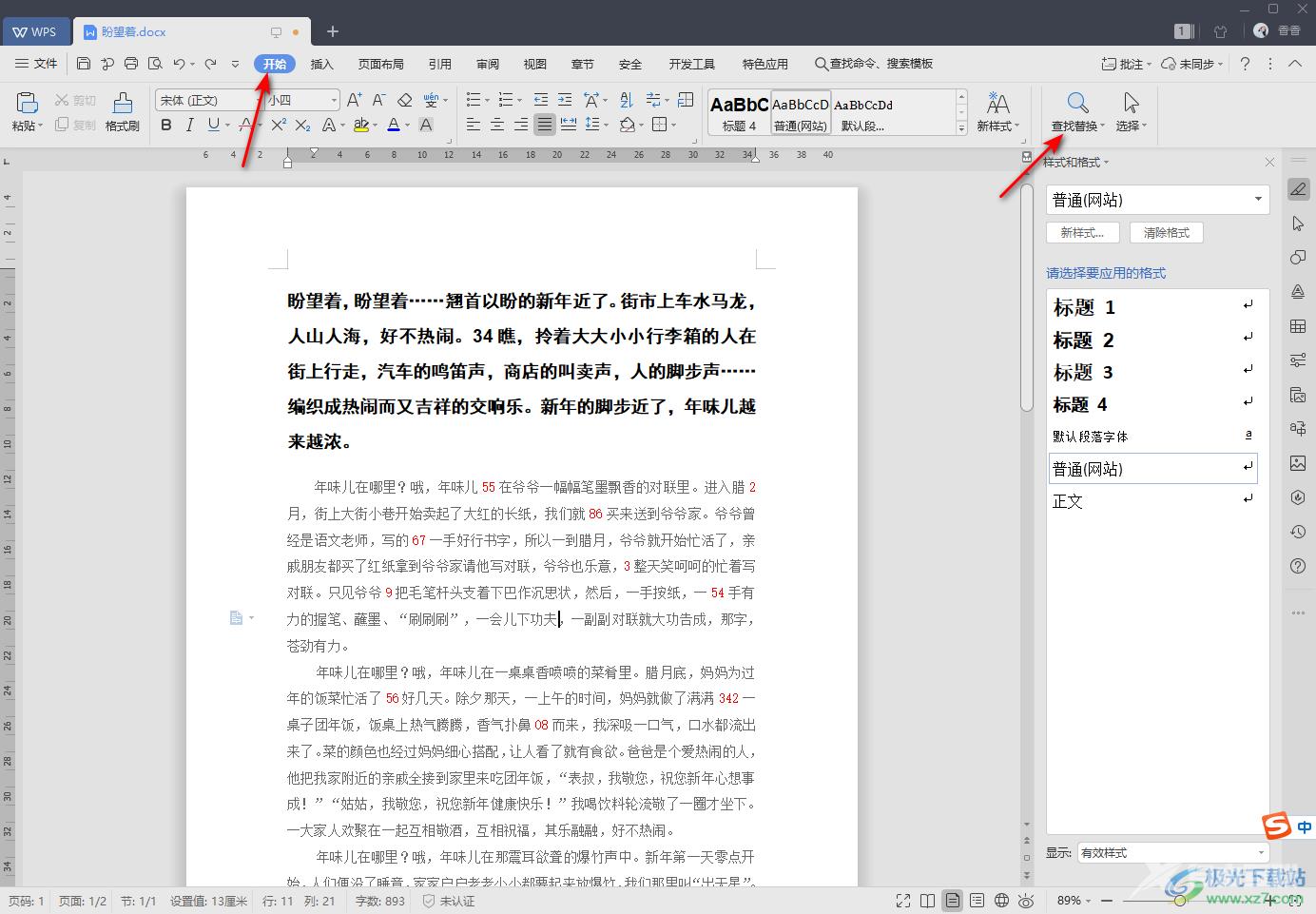Expand the styles gallery arrow

(x=961, y=128)
